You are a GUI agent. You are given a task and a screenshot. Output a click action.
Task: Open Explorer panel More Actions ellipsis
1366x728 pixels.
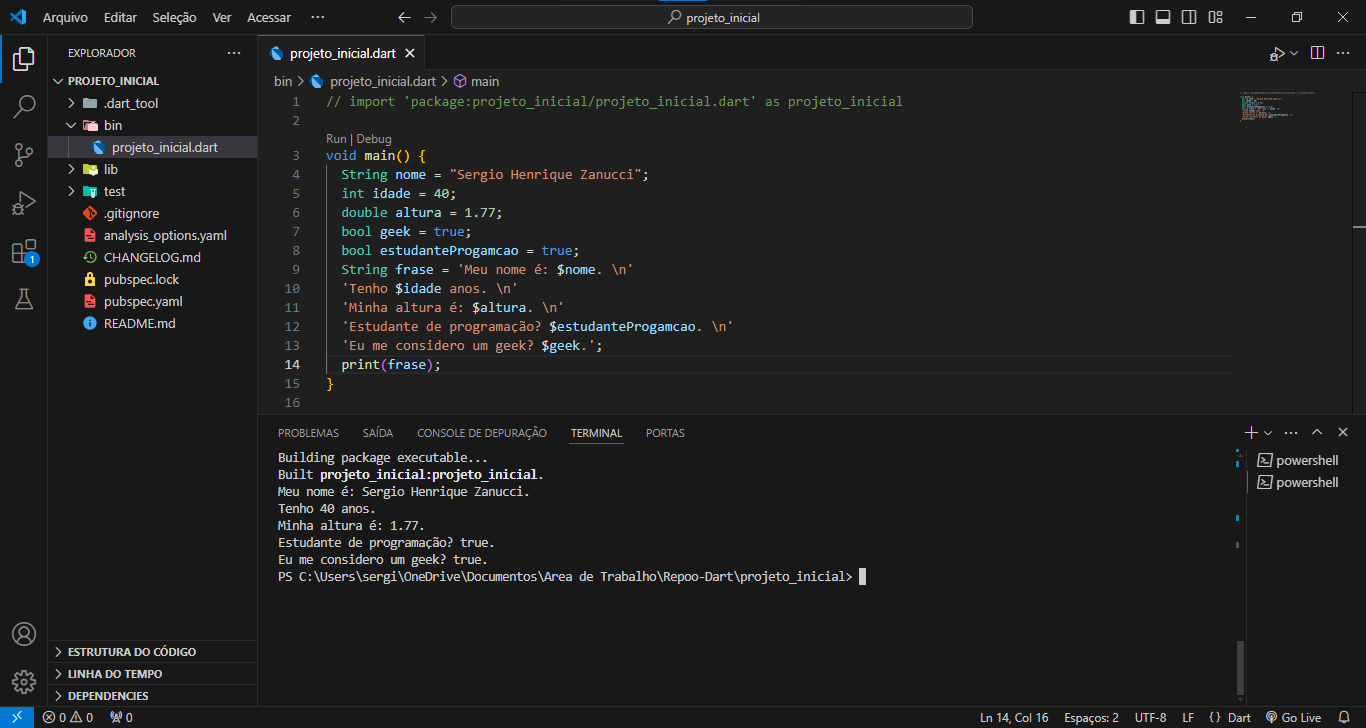click(234, 53)
